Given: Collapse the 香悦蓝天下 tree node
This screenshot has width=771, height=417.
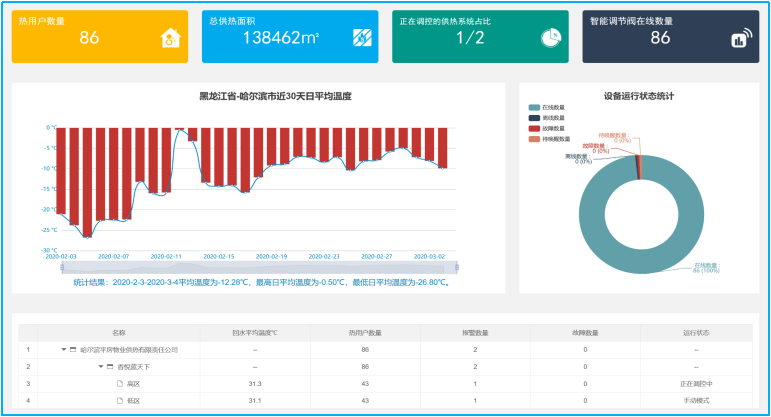Looking at the screenshot, I should click(x=100, y=367).
